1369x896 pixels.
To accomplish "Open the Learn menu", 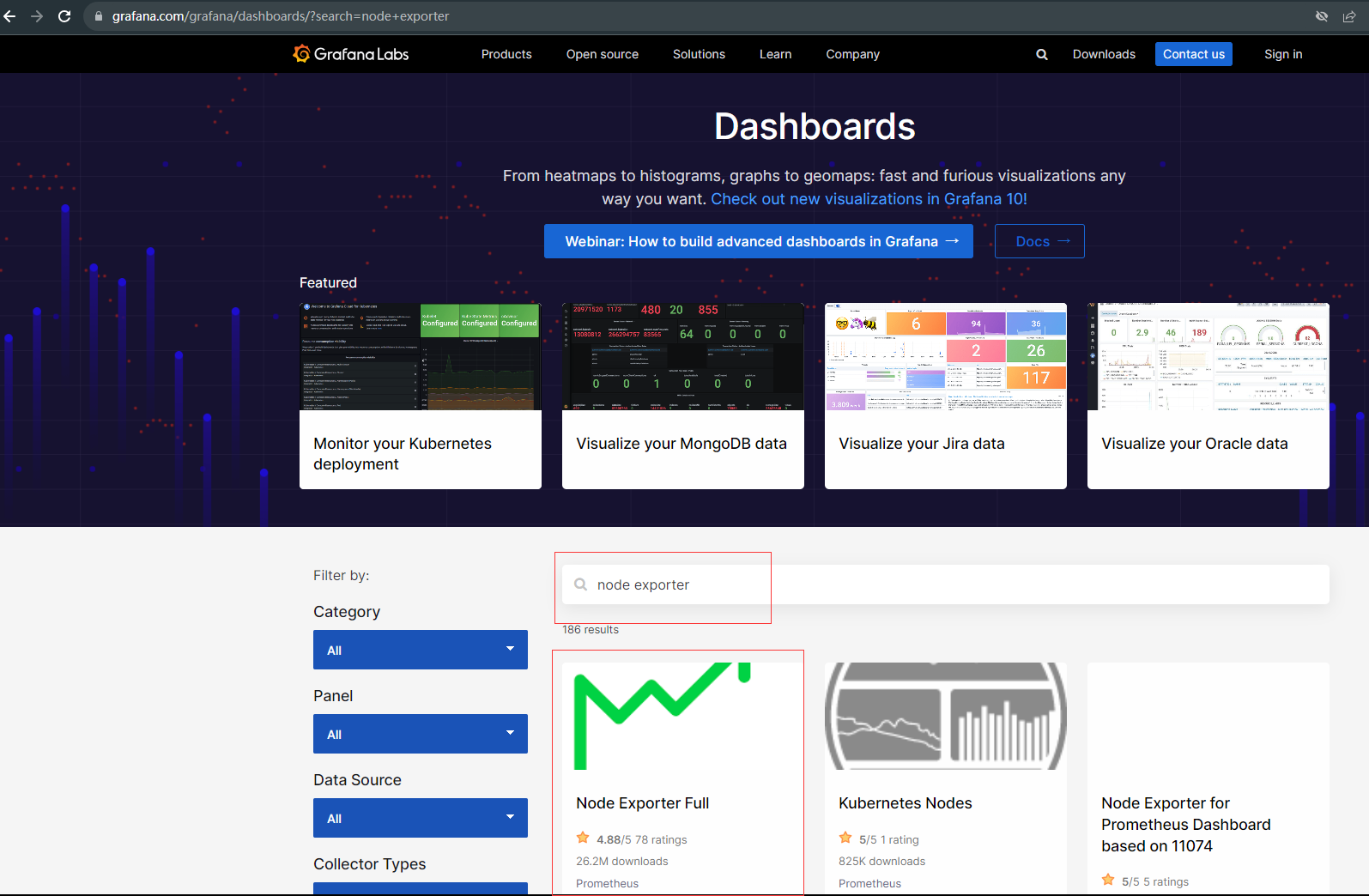I will coord(776,54).
